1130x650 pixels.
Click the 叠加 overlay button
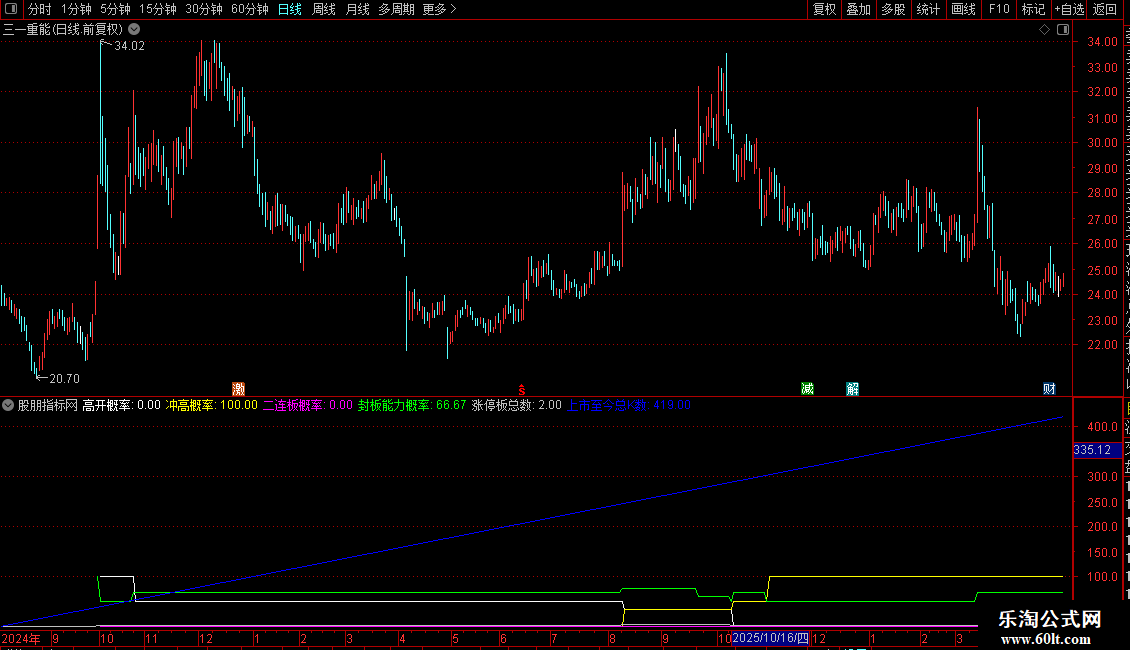click(858, 9)
